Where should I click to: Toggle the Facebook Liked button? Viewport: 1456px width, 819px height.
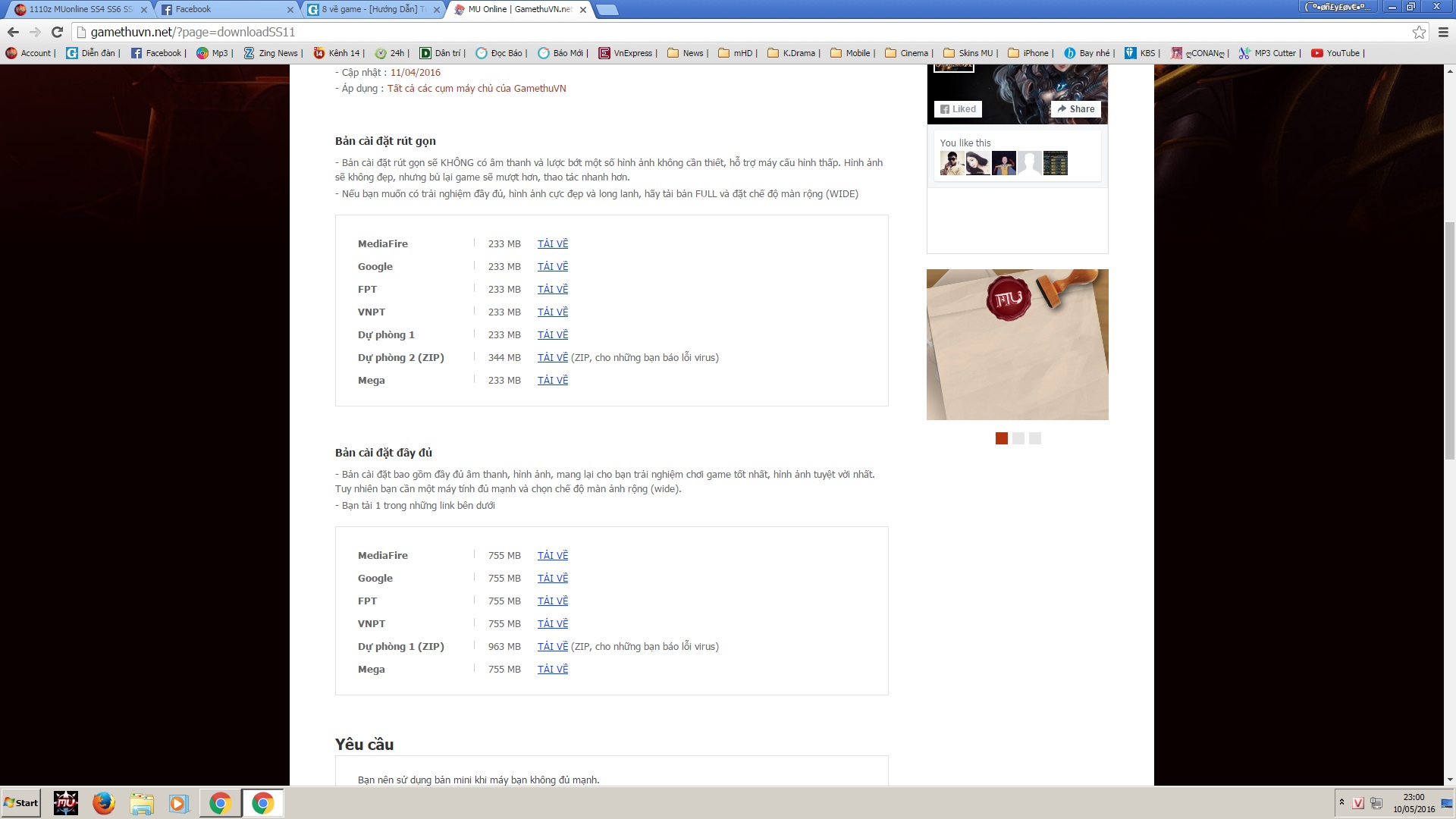coord(958,109)
